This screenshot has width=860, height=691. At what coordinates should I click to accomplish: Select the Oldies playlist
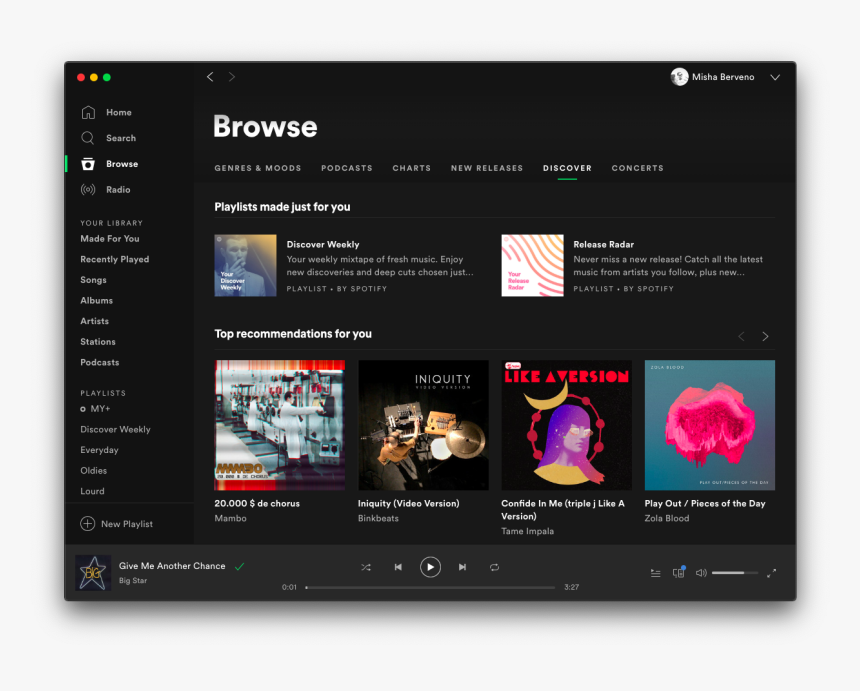click(x=93, y=471)
